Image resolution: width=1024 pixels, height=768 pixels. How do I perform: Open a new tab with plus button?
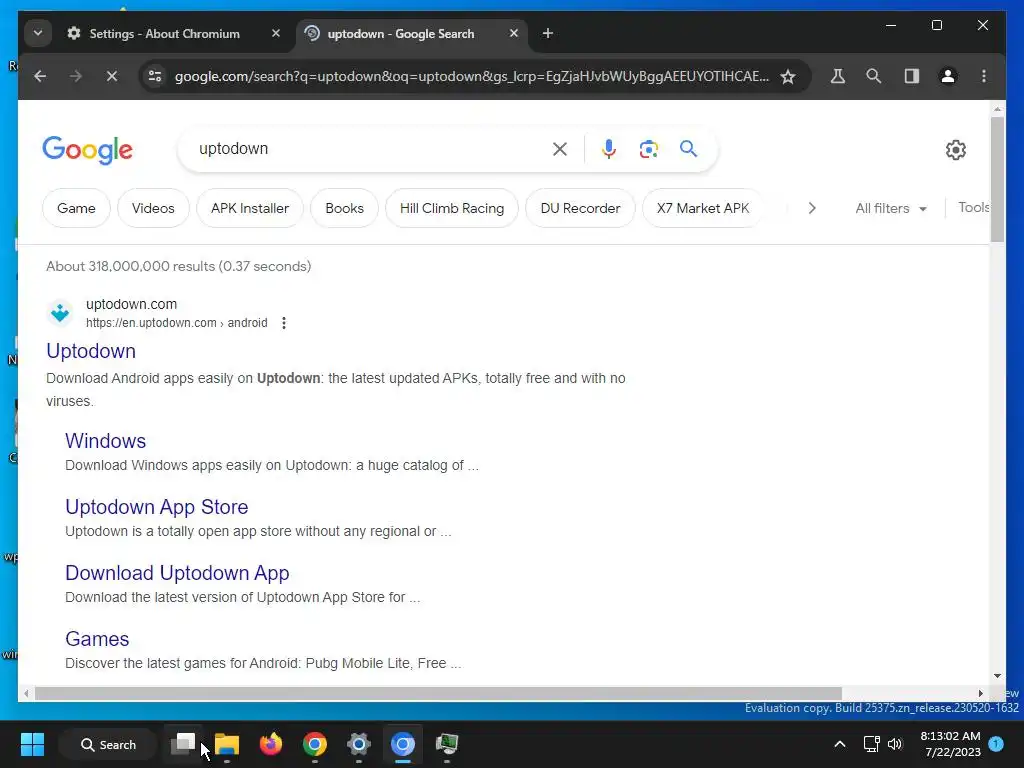pyautogui.click(x=547, y=33)
